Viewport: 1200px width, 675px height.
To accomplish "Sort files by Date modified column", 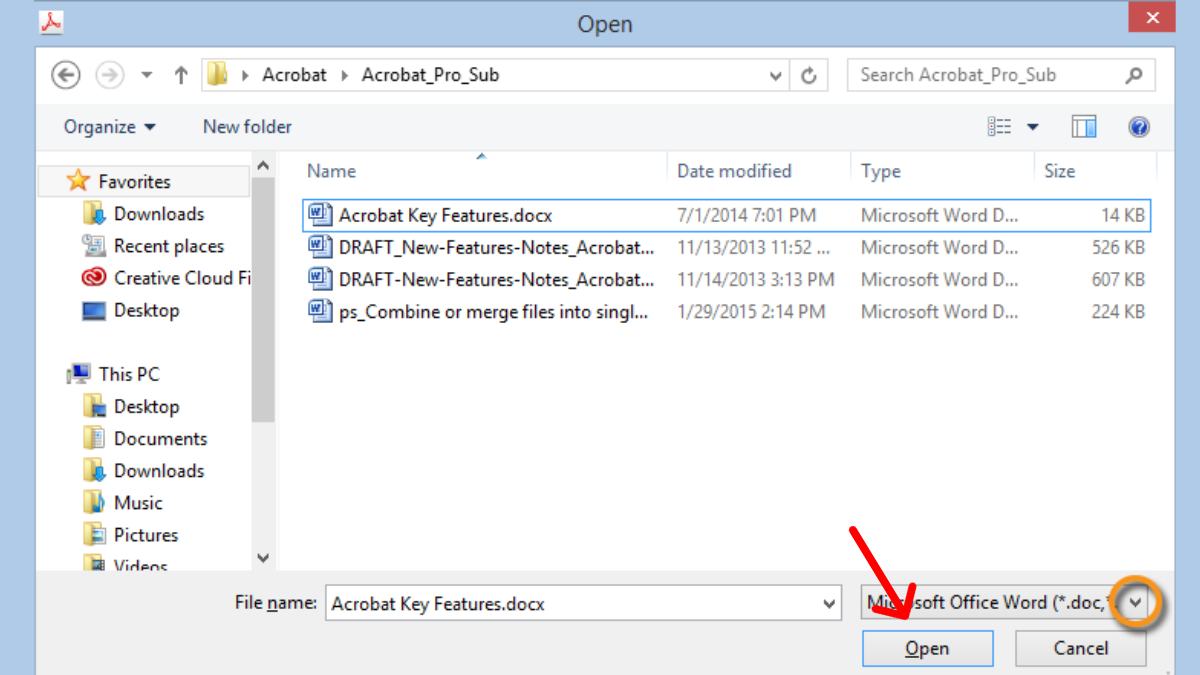I will click(x=734, y=171).
